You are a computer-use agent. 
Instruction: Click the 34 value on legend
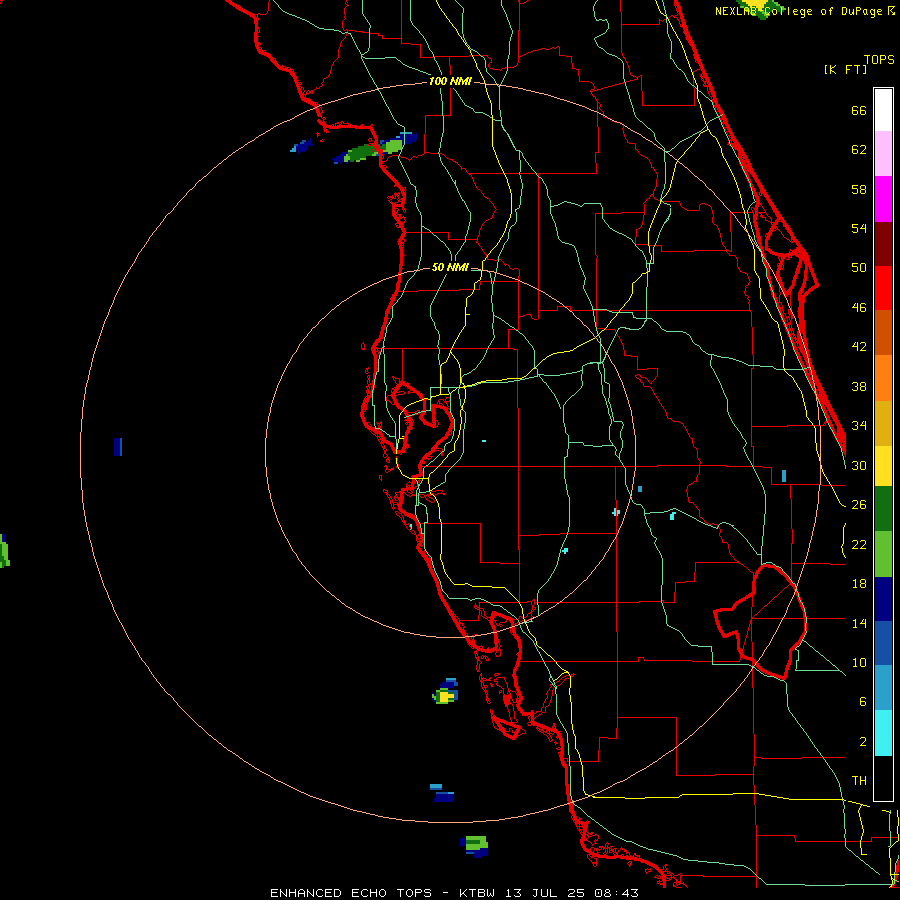(x=859, y=426)
